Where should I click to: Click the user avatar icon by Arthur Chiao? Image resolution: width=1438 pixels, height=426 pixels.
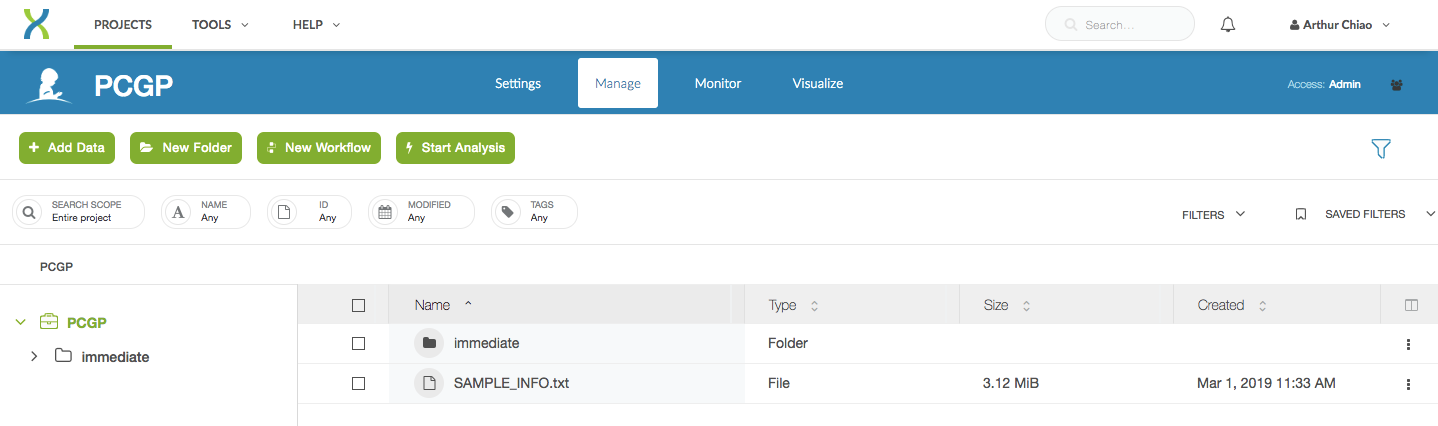point(1295,25)
